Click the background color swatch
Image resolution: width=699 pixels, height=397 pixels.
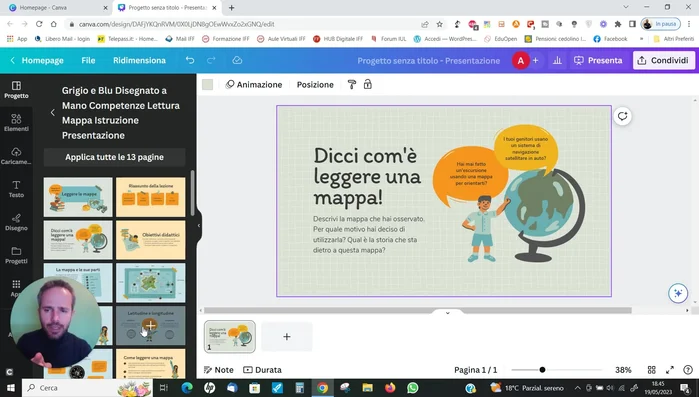pos(207,84)
